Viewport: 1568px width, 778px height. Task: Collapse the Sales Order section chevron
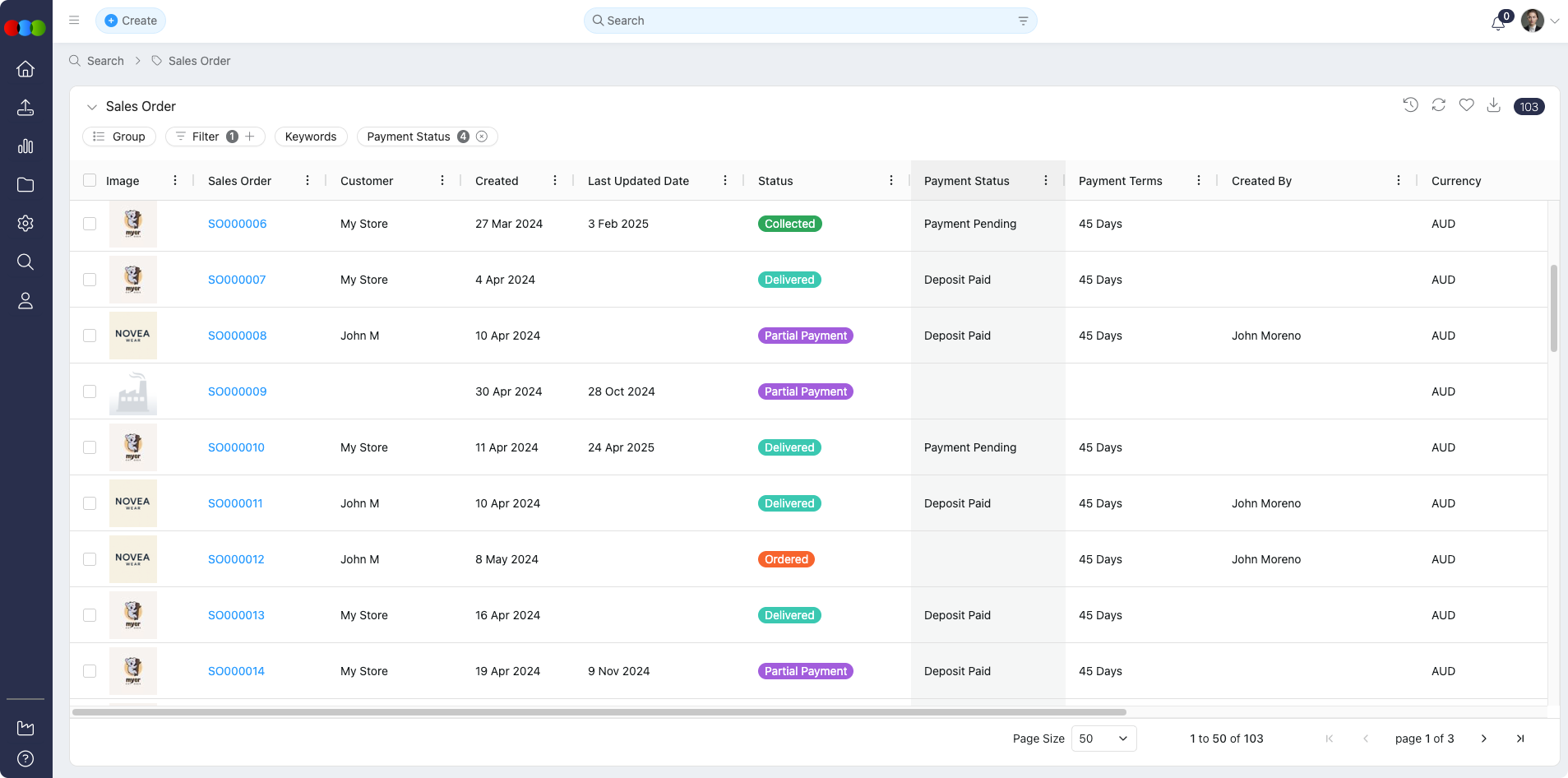tap(92, 107)
